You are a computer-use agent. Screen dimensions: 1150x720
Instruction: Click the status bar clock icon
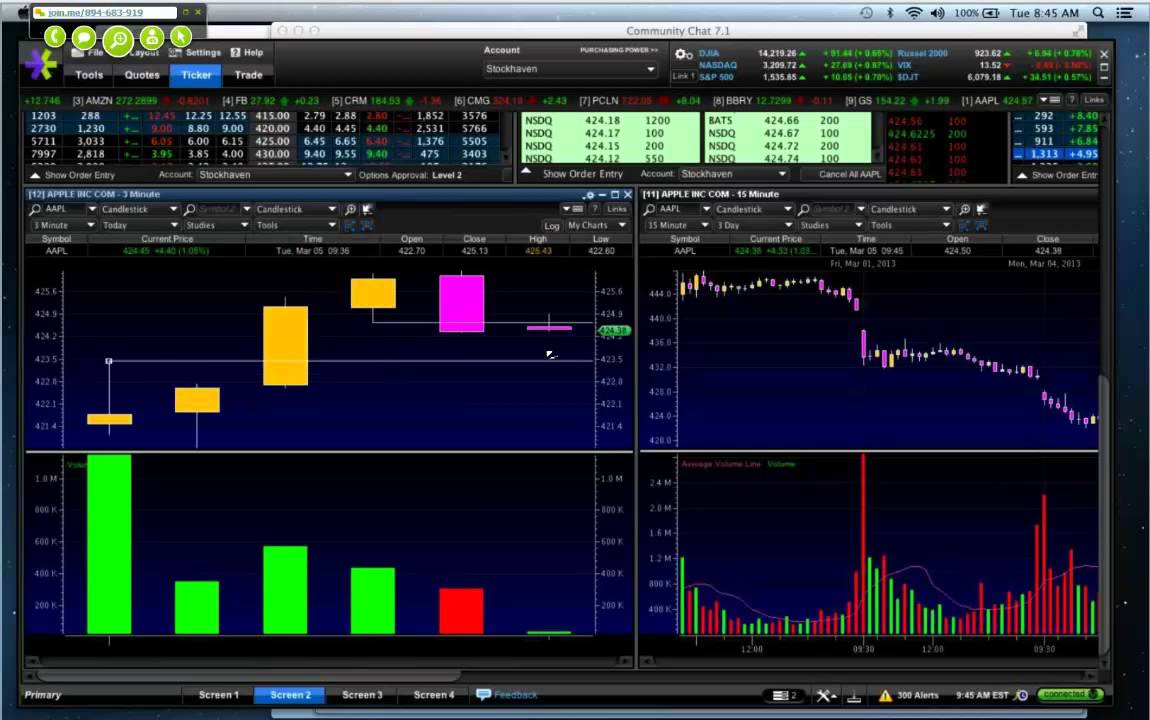click(1021, 696)
